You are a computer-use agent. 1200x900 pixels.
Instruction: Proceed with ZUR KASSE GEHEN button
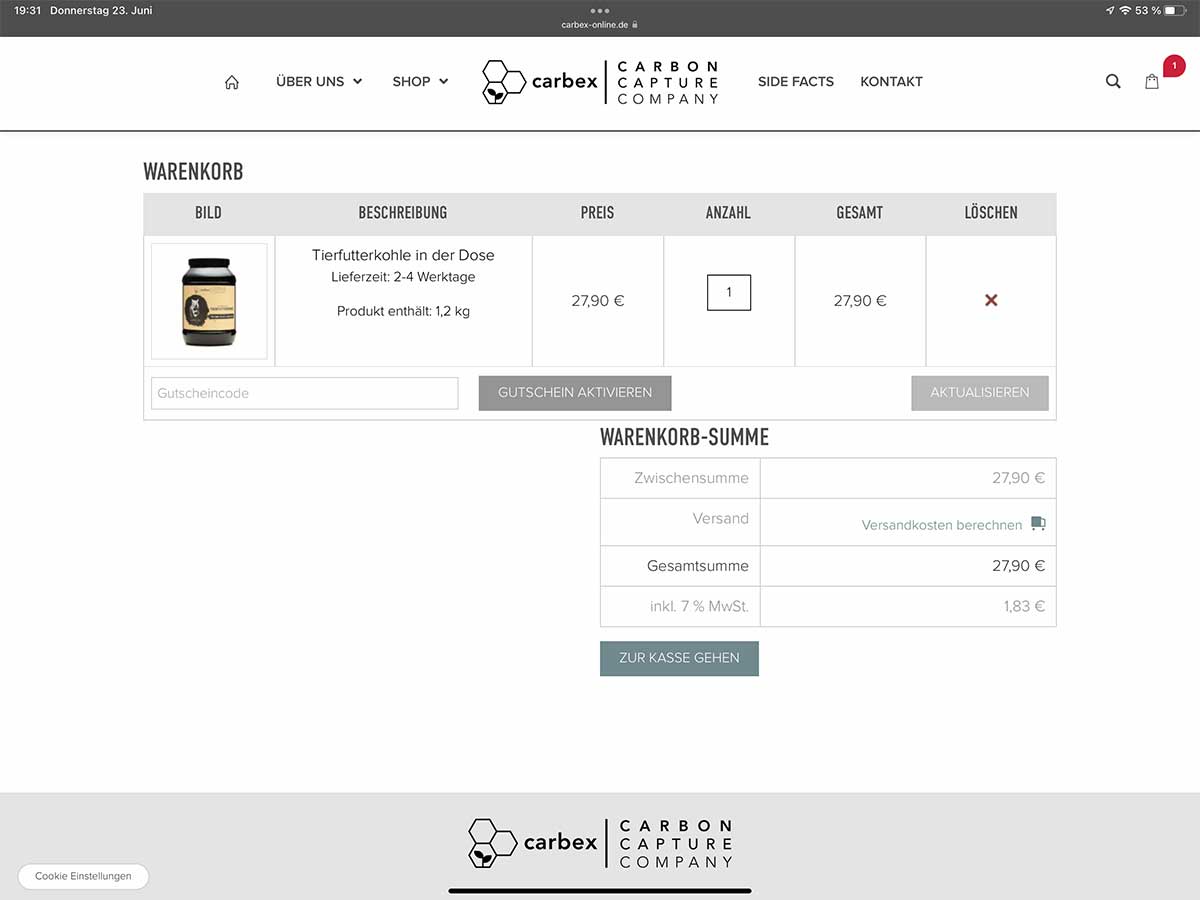tap(679, 658)
